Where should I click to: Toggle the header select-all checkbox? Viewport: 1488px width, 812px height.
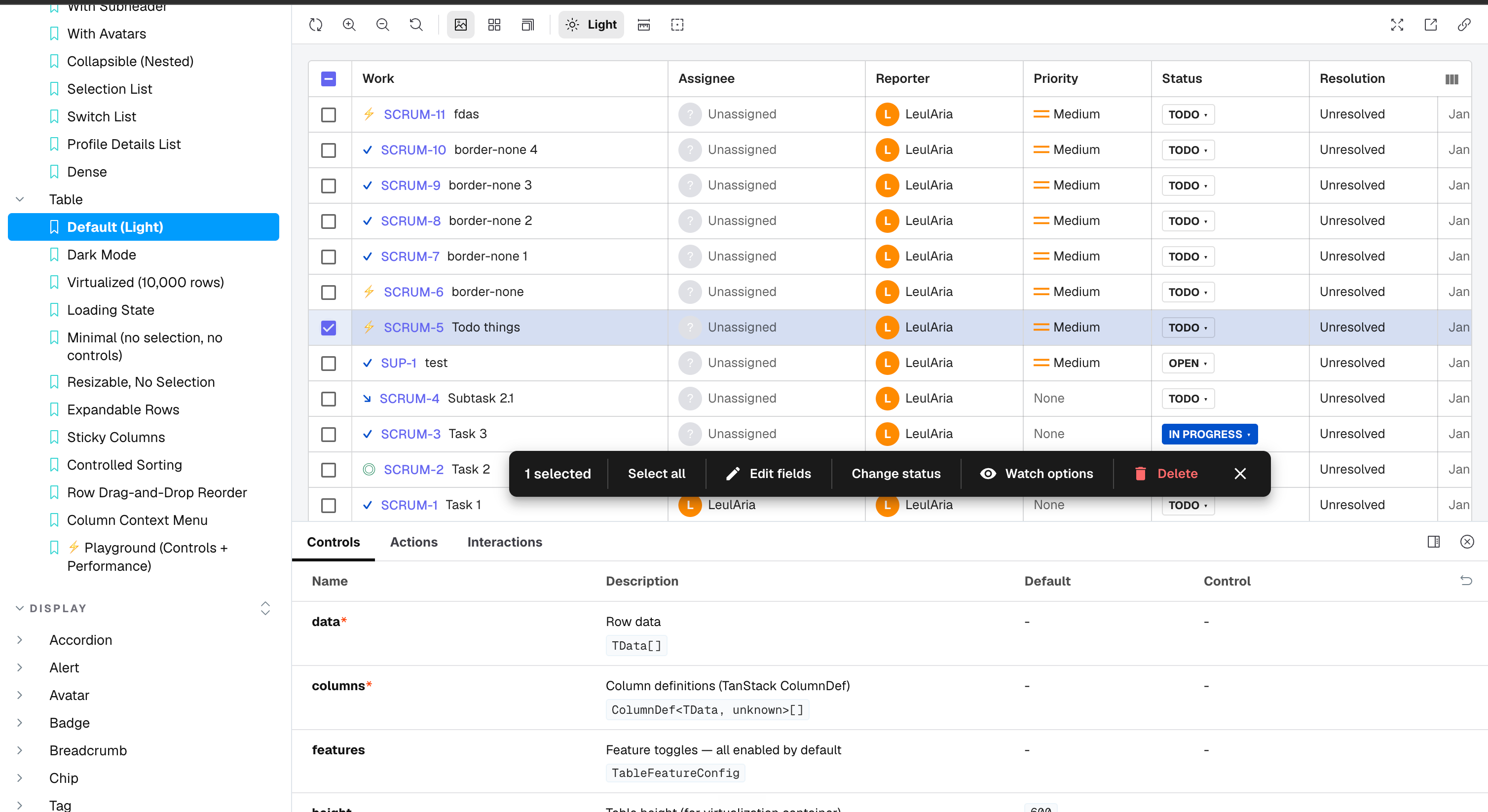pos(328,79)
